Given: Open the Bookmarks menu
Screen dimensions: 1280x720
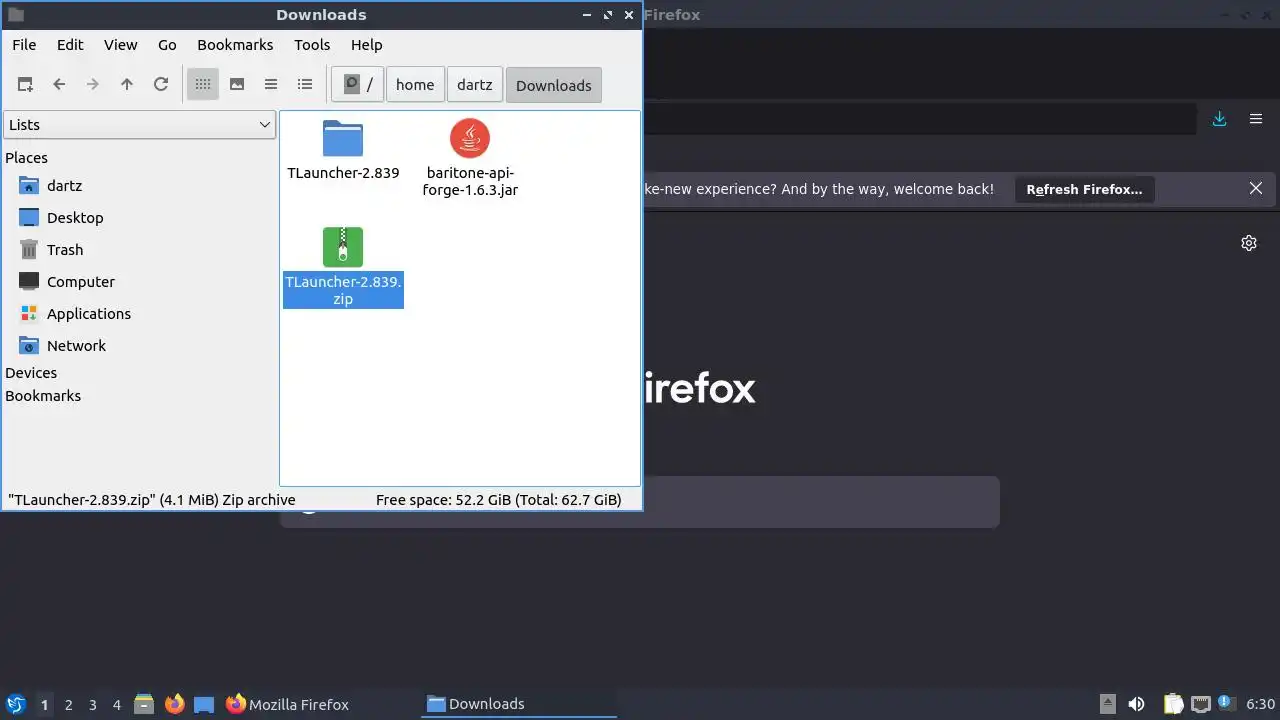Looking at the screenshot, I should click(235, 45).
